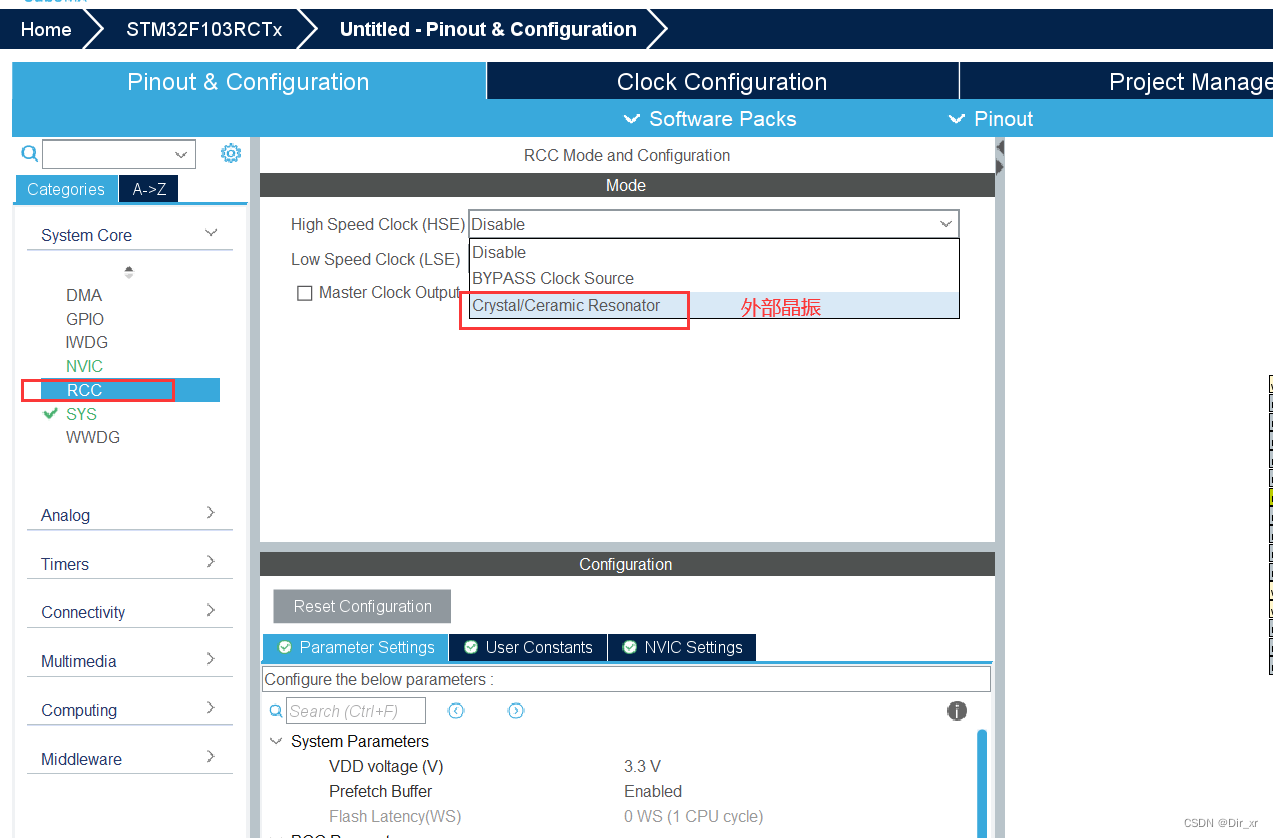The width and height of the screenshot is (1273, 838).
Task: Choose Disable in HSE dropdown list
Action: pyautogui.click(x=714, y=252)
